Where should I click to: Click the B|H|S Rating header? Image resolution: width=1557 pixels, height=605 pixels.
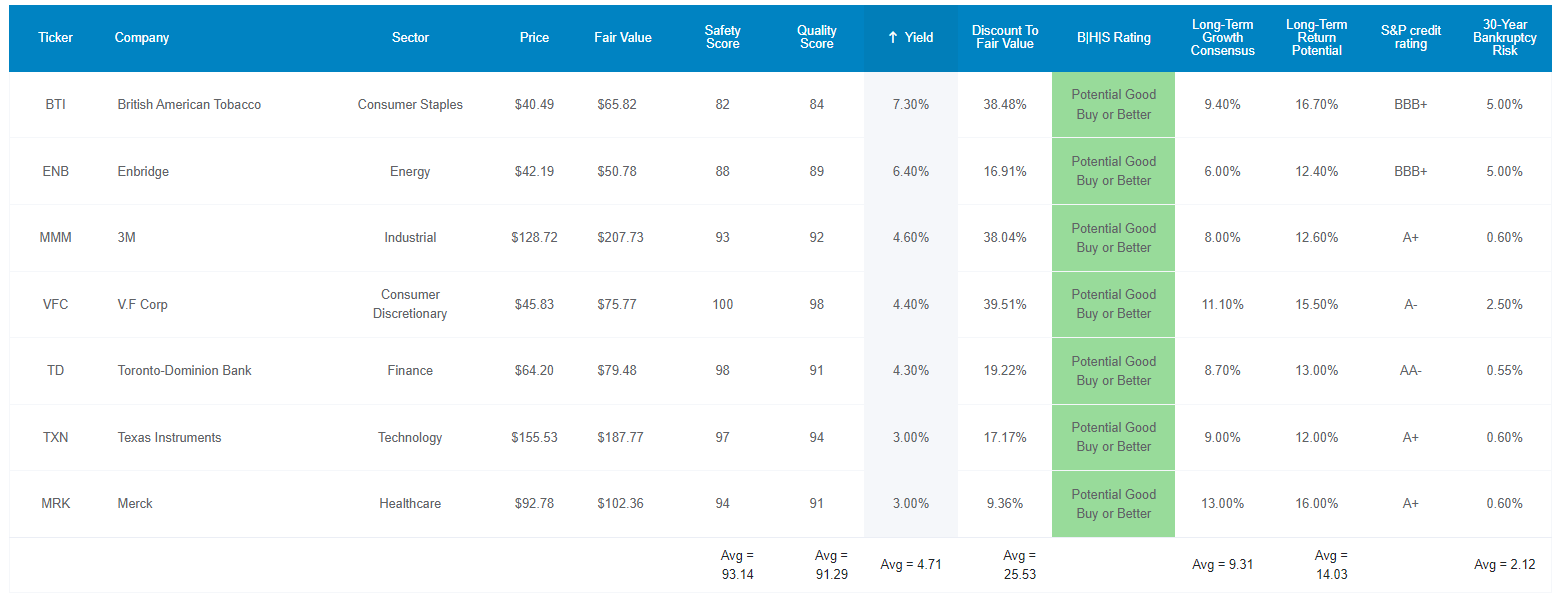pos(1113,38)
